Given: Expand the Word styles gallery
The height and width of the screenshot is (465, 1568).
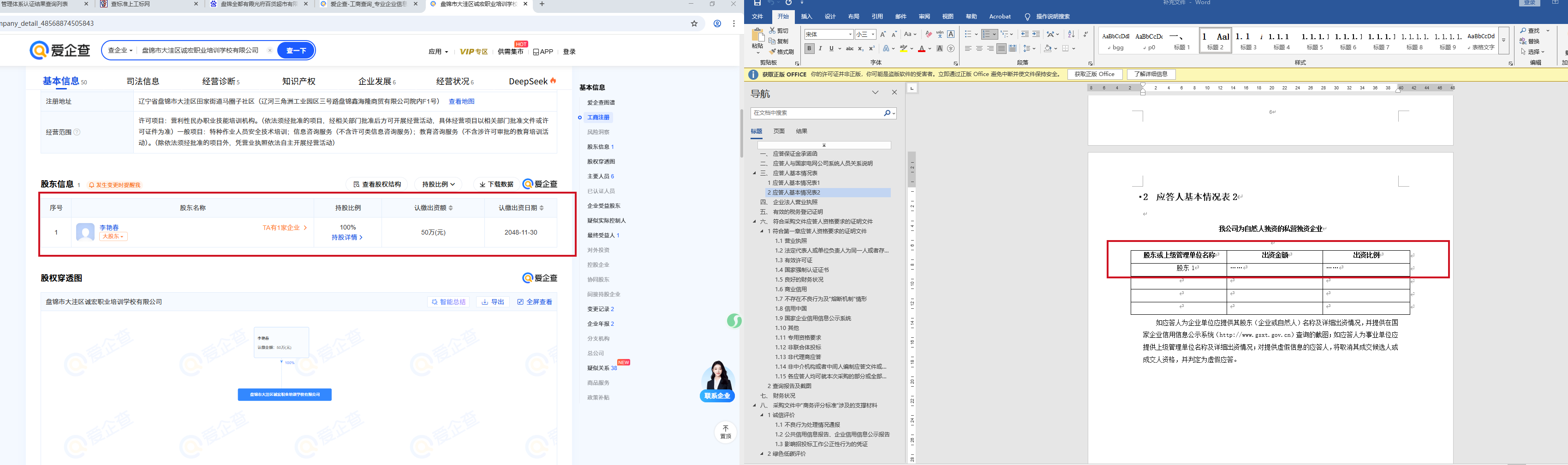Looking at the screenshot, I should click(1503, 41).
